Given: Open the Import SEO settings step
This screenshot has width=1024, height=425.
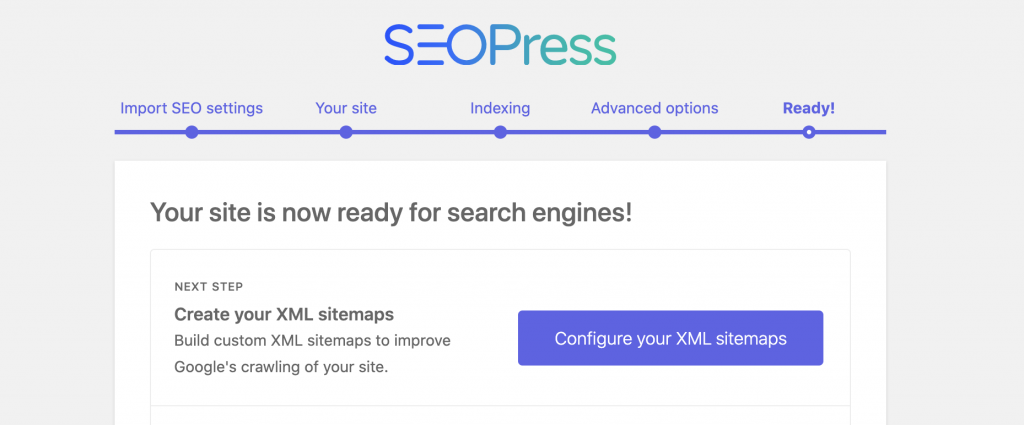Looking at the screenshot, I should coord(191,108).
